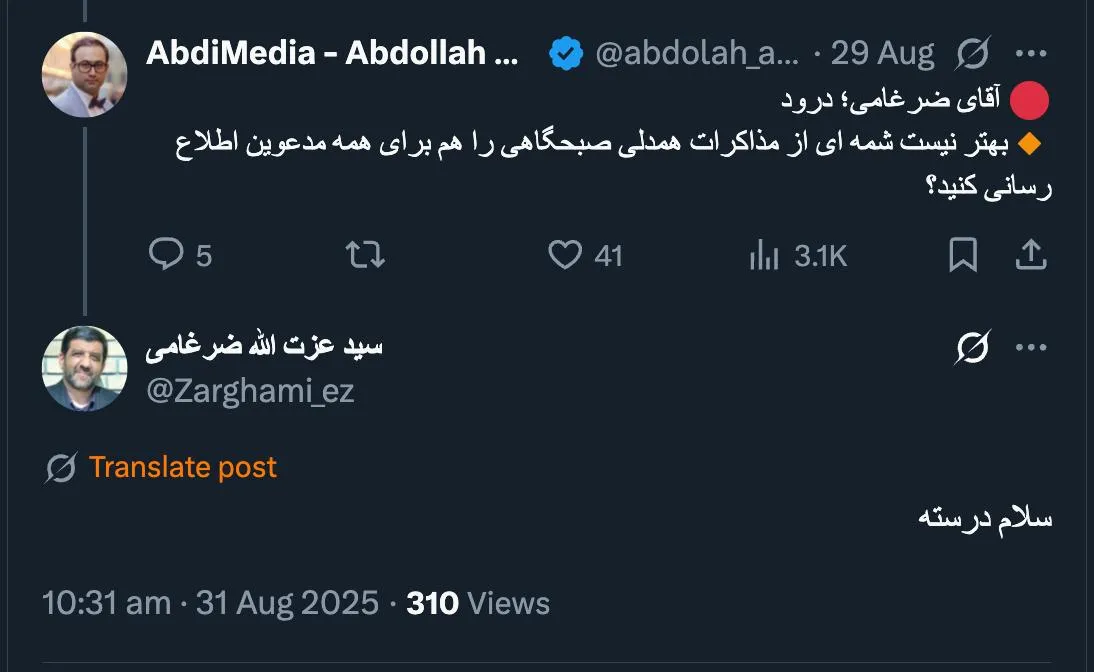Click Grok icon beside 29 Aug date

click(x=972, y=54)
